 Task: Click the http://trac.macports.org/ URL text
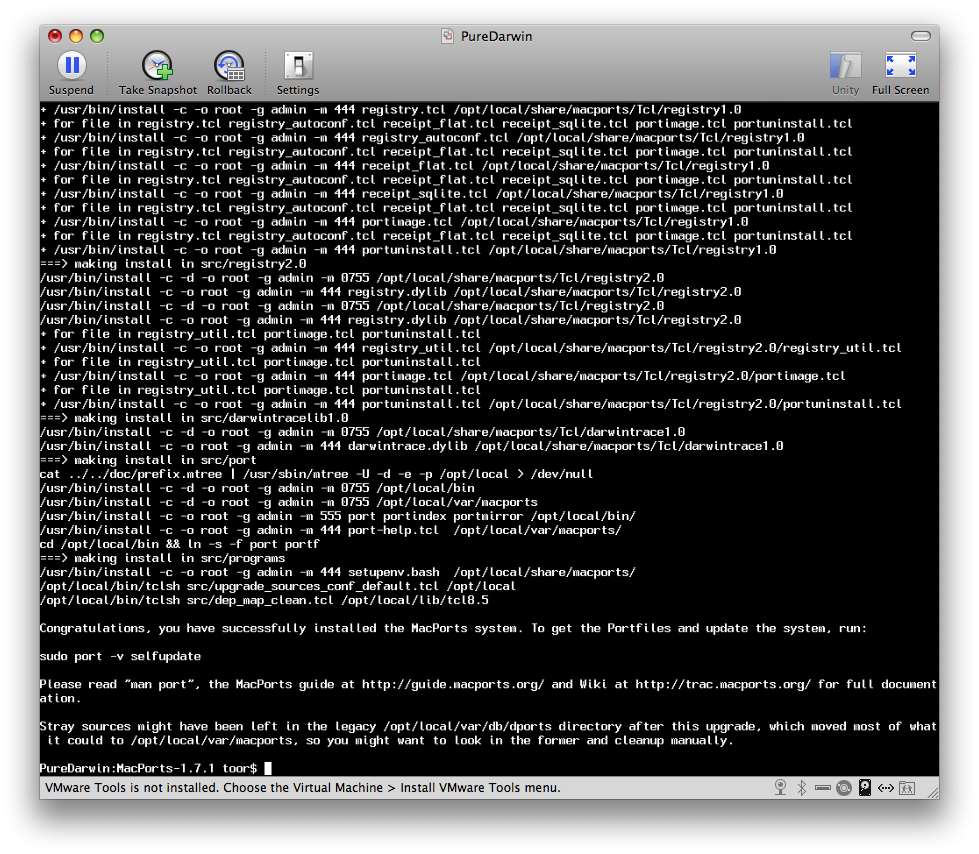(x=723, y=684)
